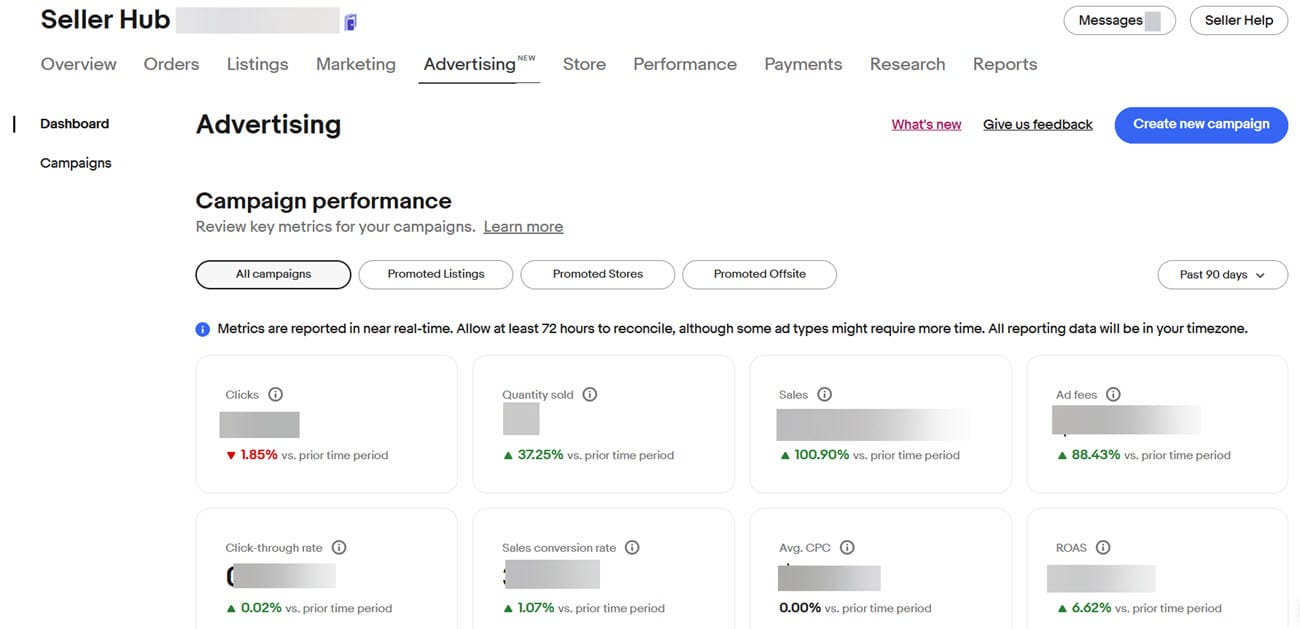Screen dimensions: 1300x629
Task: Select Dashboard in the sidebar
Action: coord(75,124)
